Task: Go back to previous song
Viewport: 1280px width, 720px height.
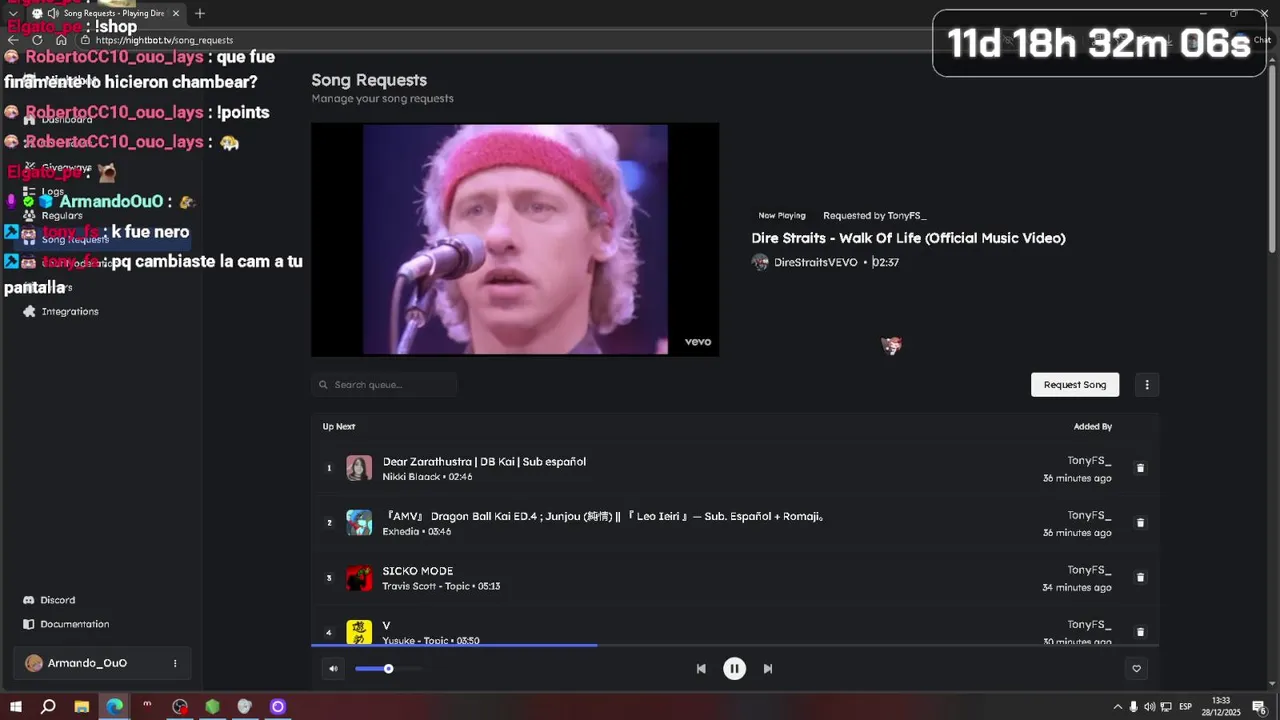Action: (701, 669)
